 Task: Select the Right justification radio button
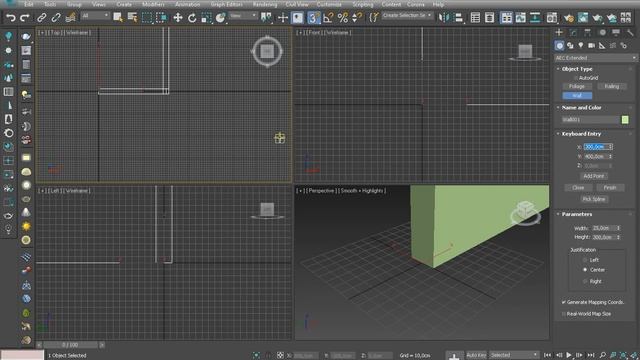[x=585, y=281]
